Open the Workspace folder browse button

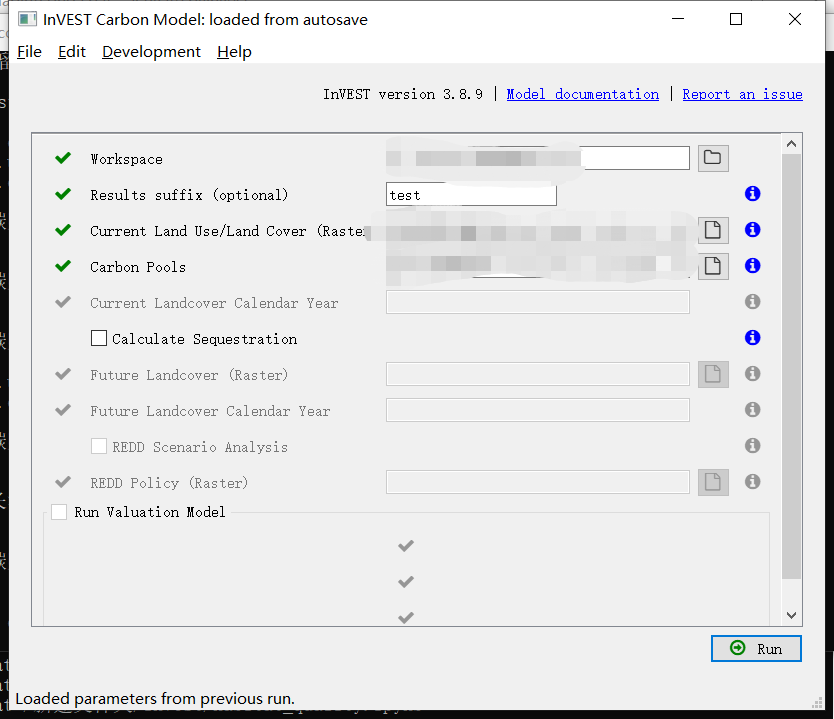(x=713, y=158)
